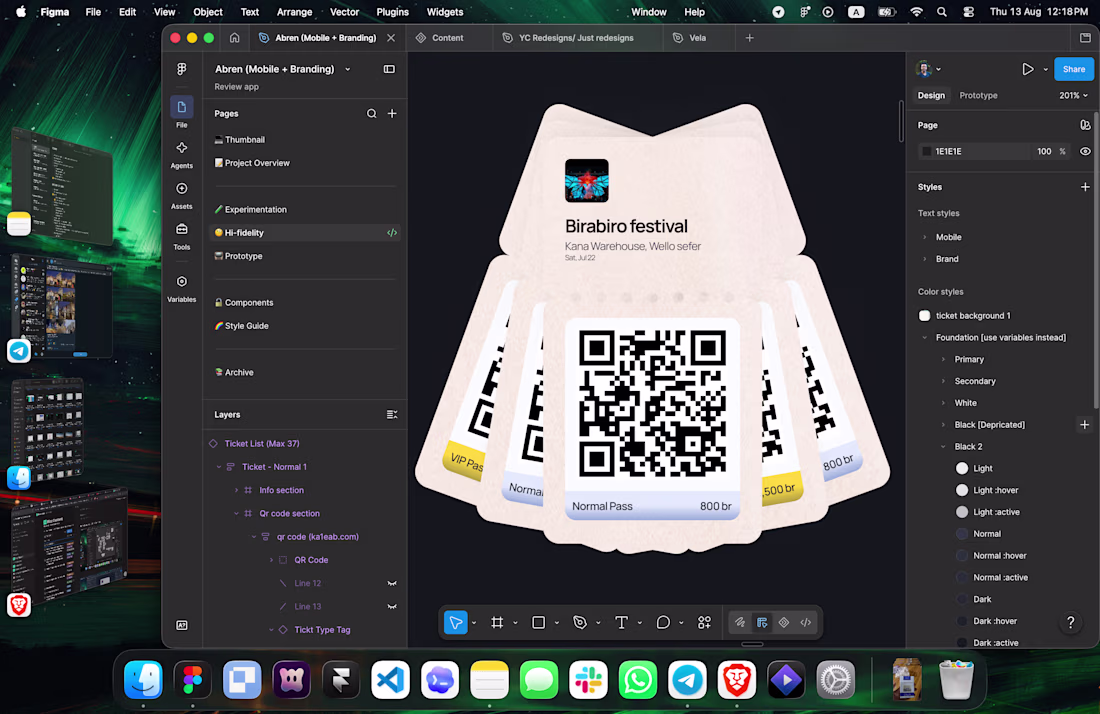Switch to the Design tab

tap(931, 95)
